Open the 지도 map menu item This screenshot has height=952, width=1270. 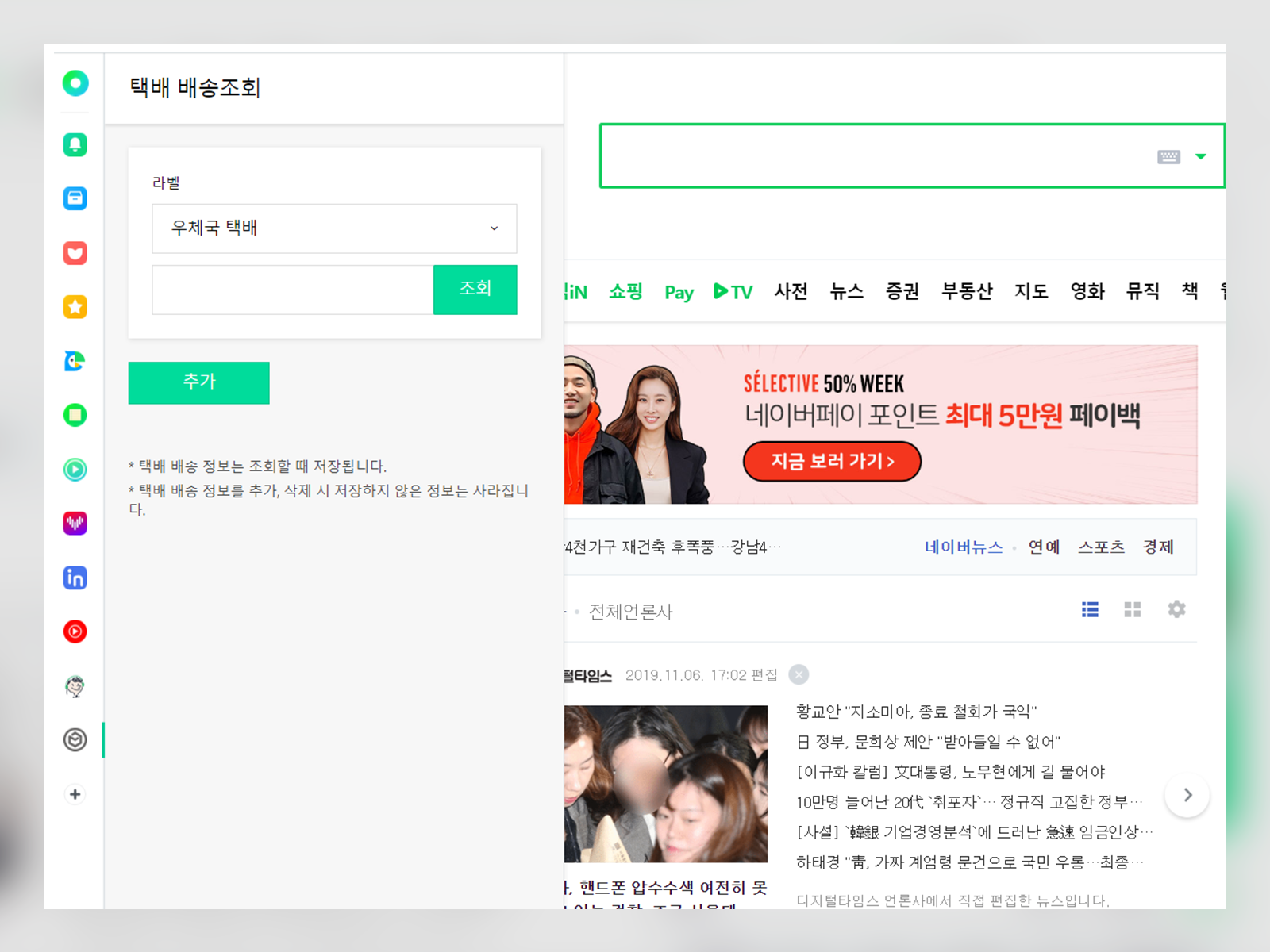(x=1031, y=291)
